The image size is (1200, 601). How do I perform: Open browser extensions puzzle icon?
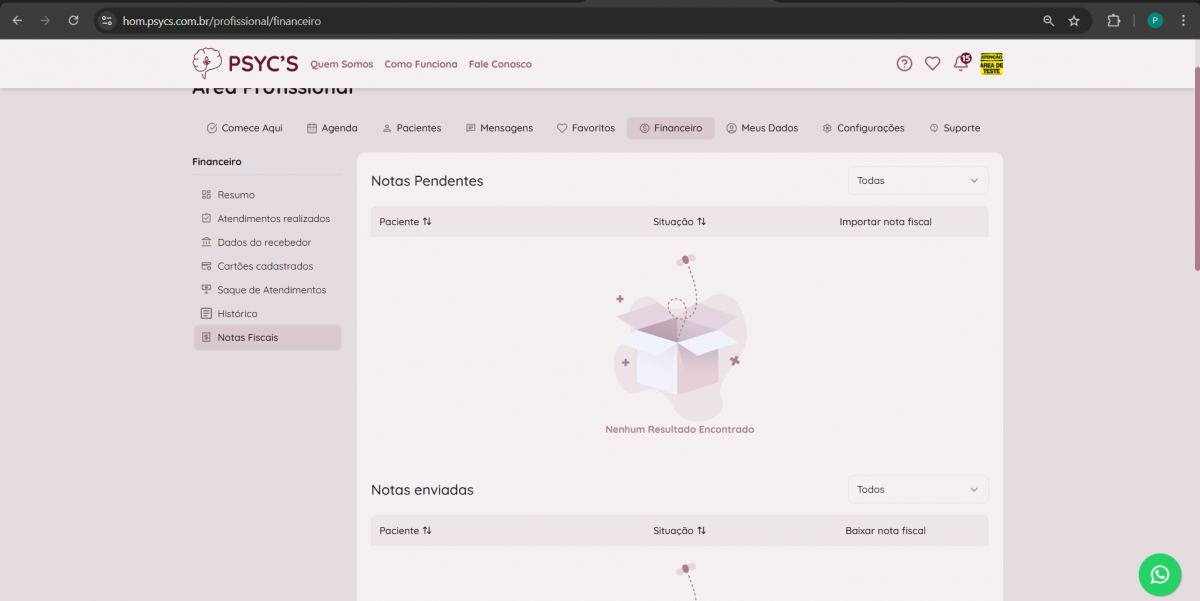click(x=1113, y=20)
